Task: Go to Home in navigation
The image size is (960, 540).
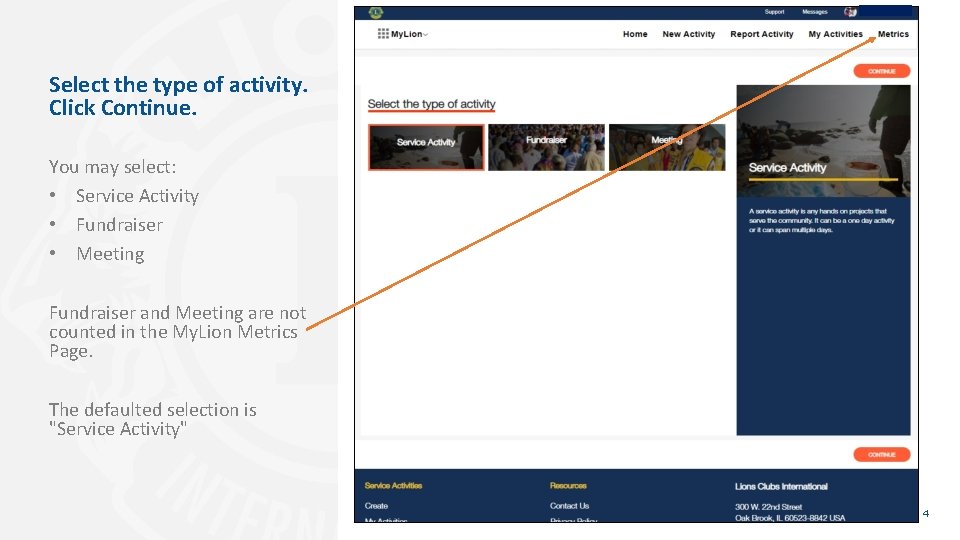Action: pos(635,34)
